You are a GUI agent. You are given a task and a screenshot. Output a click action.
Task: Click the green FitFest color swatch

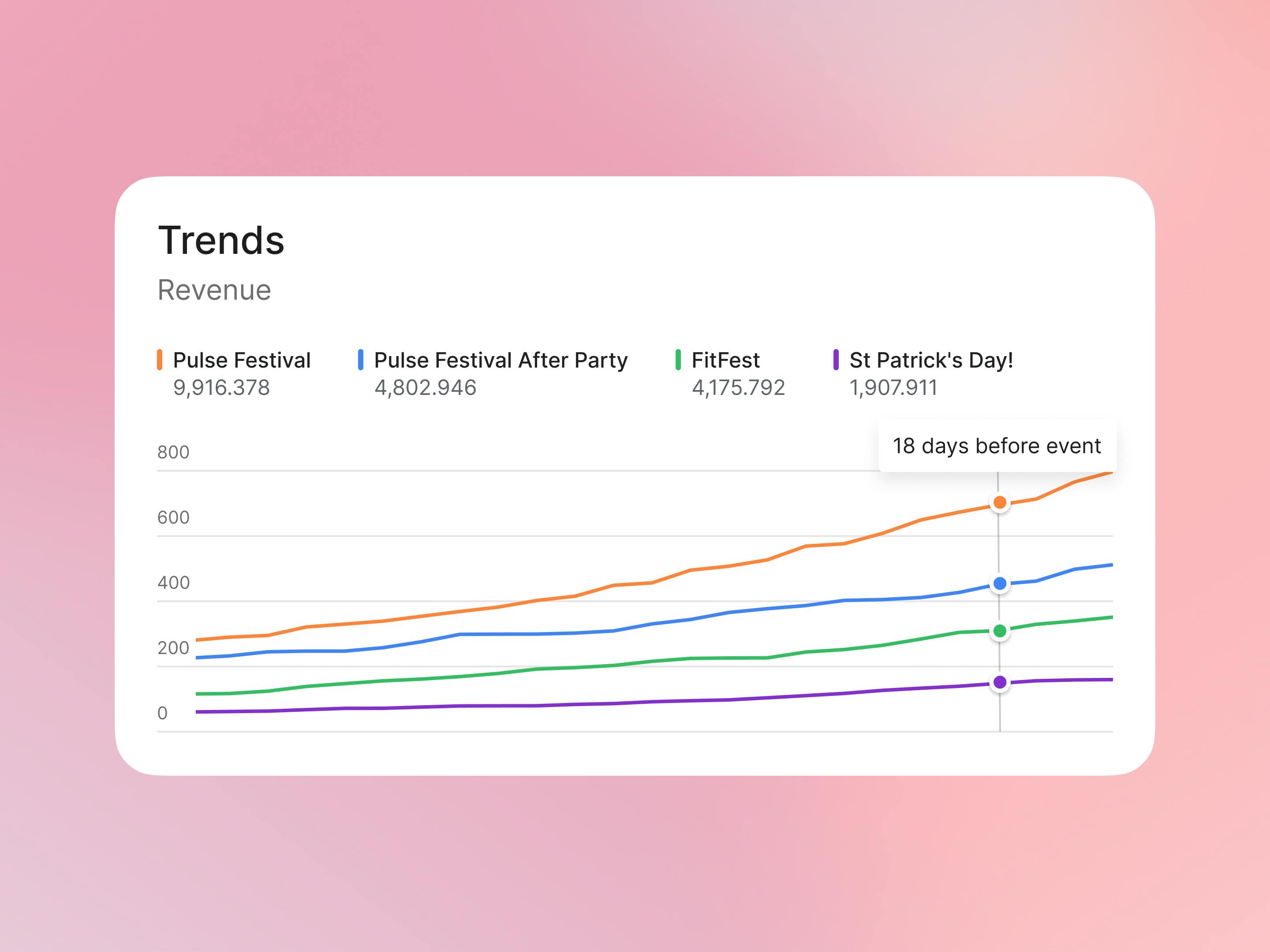(678, 360)
